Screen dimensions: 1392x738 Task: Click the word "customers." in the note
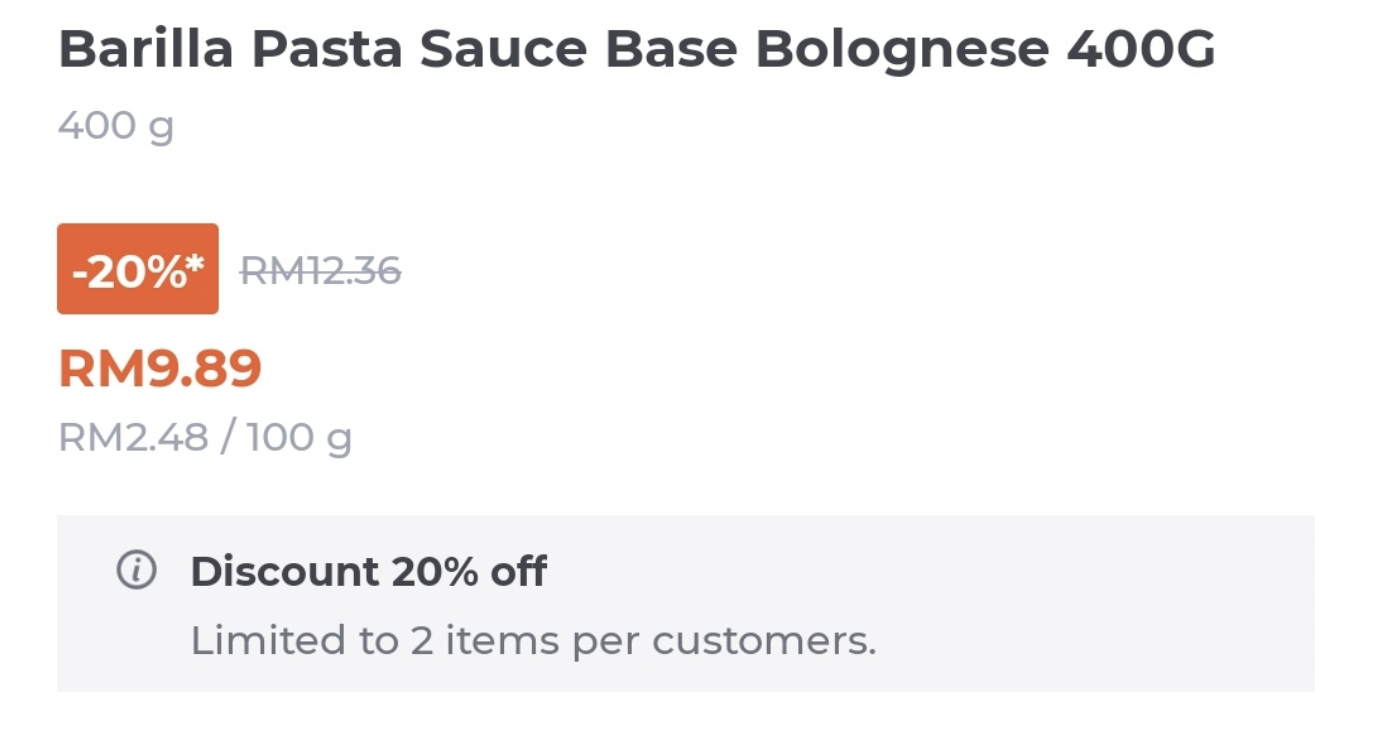(764, 640)
